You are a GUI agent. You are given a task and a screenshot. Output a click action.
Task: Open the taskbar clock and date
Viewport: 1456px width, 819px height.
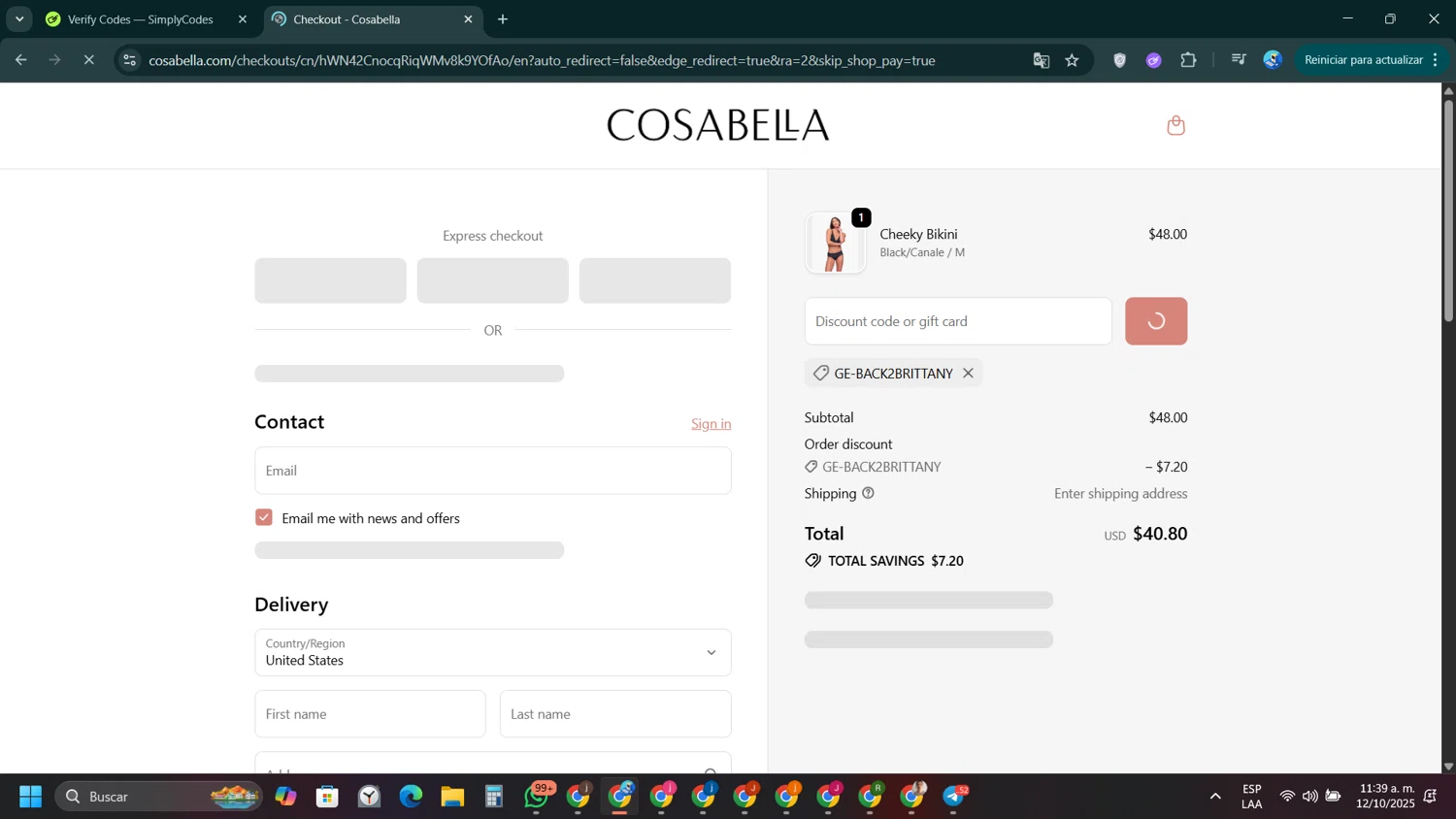tap(1386, 797)
